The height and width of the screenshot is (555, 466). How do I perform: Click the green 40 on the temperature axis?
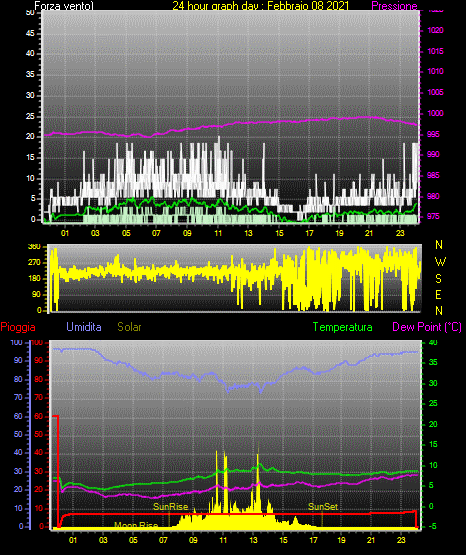pyautogui.click(x=433, y=343)
